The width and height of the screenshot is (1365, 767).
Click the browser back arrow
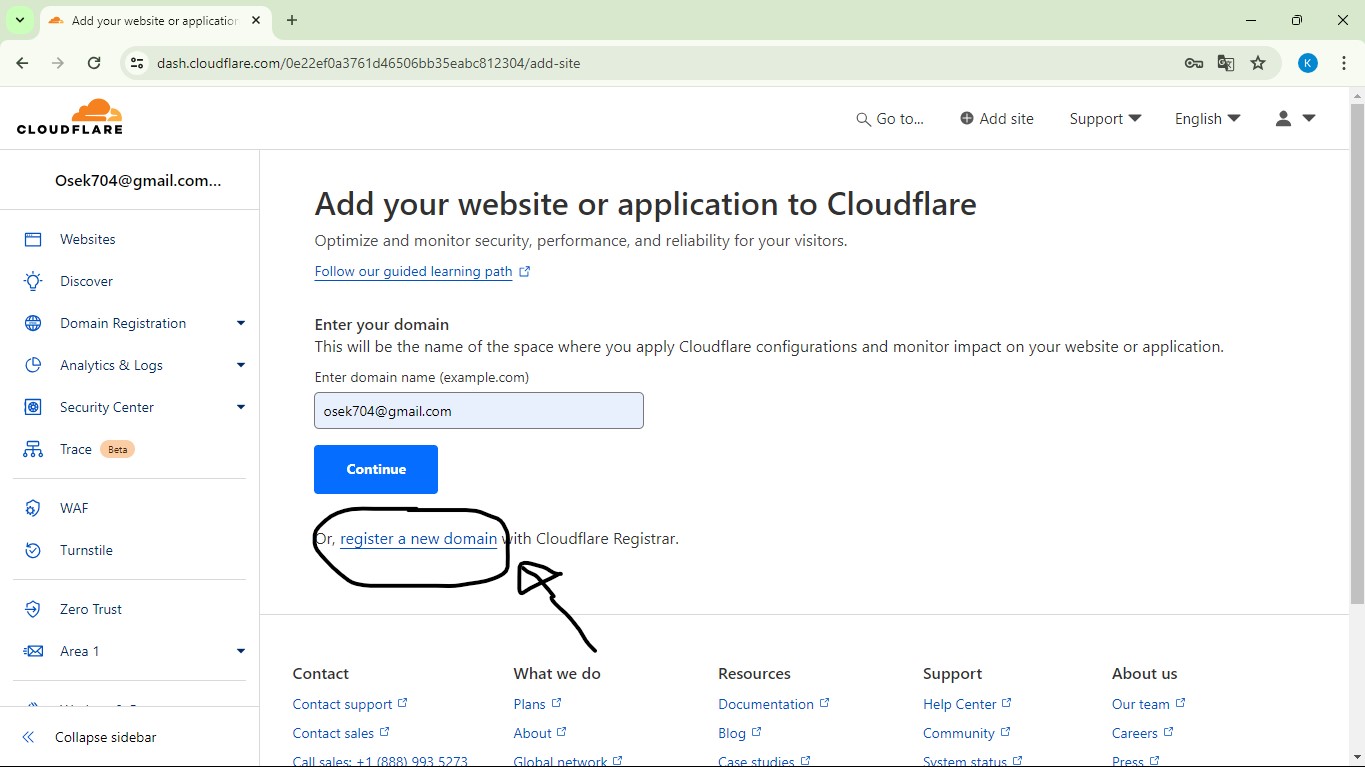point(22,63)
